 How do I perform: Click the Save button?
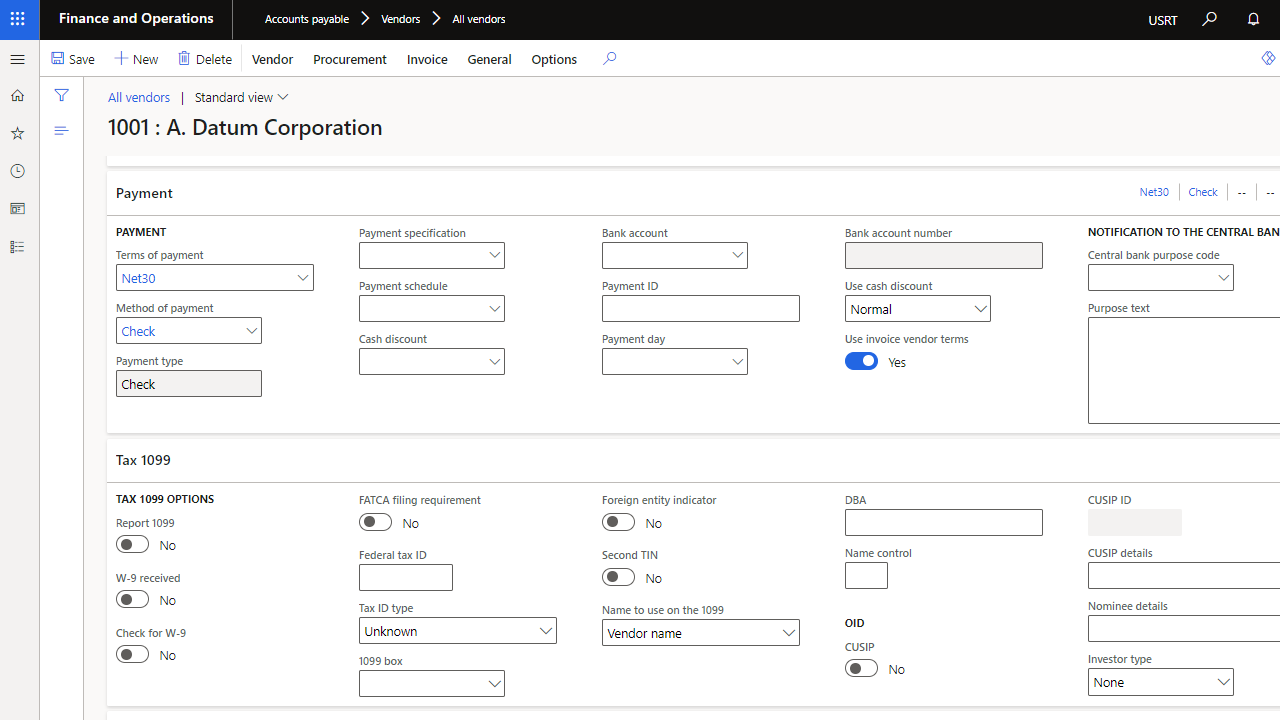point(73,59)
